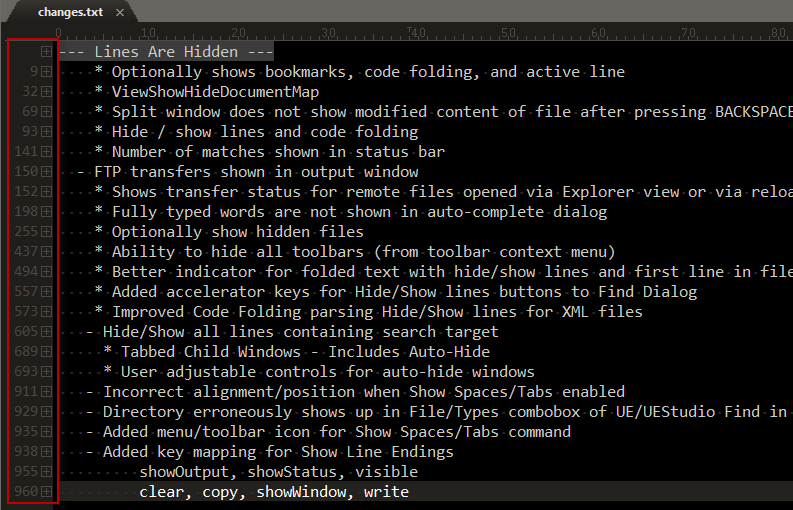Viewport: 793px width, 510px height.
Task: Expand fold marker beside line 32
Action: 47,92
